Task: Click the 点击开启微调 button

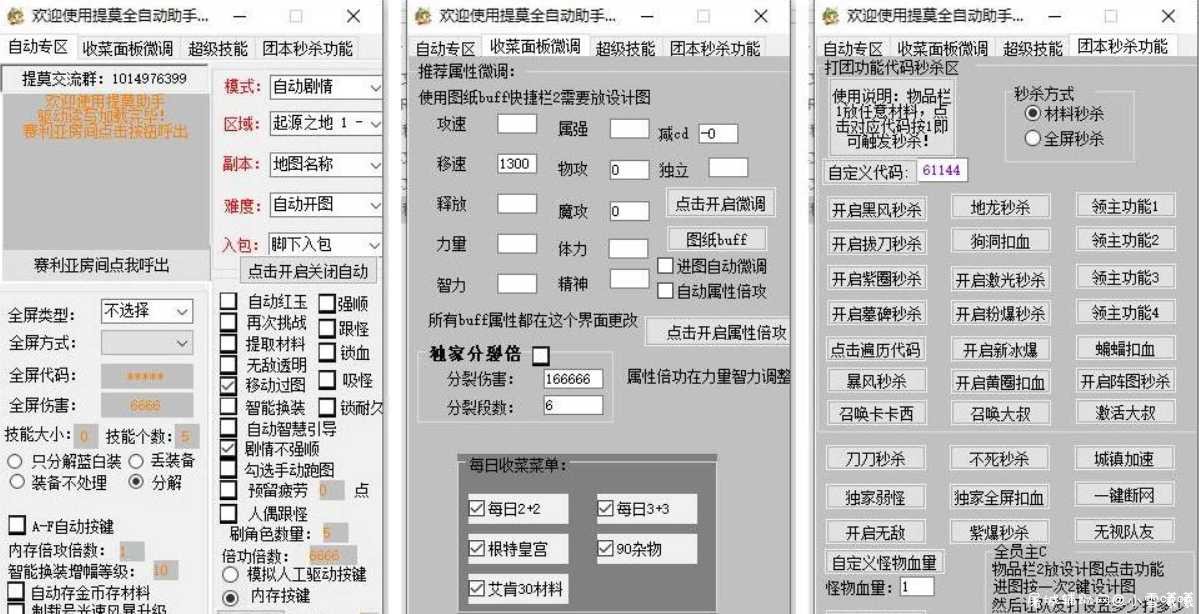Action: pos(720,203)
